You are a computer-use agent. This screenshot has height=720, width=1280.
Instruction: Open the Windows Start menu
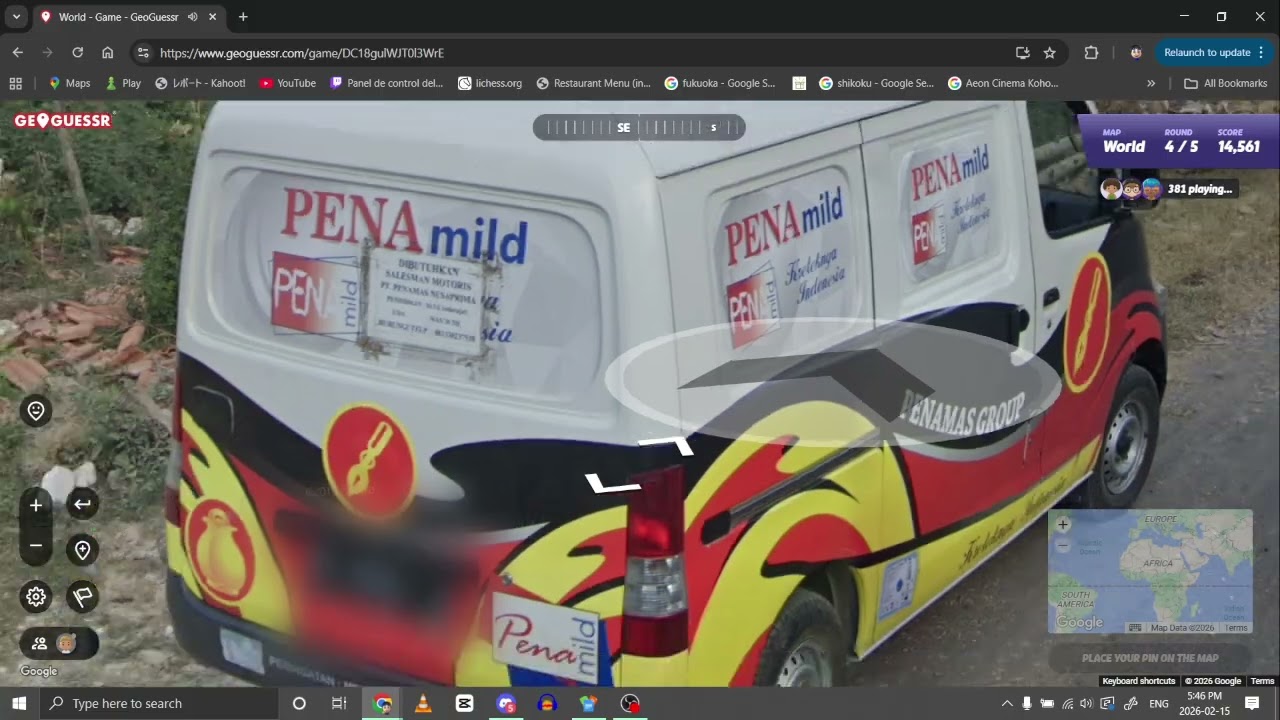pos(19,703)
